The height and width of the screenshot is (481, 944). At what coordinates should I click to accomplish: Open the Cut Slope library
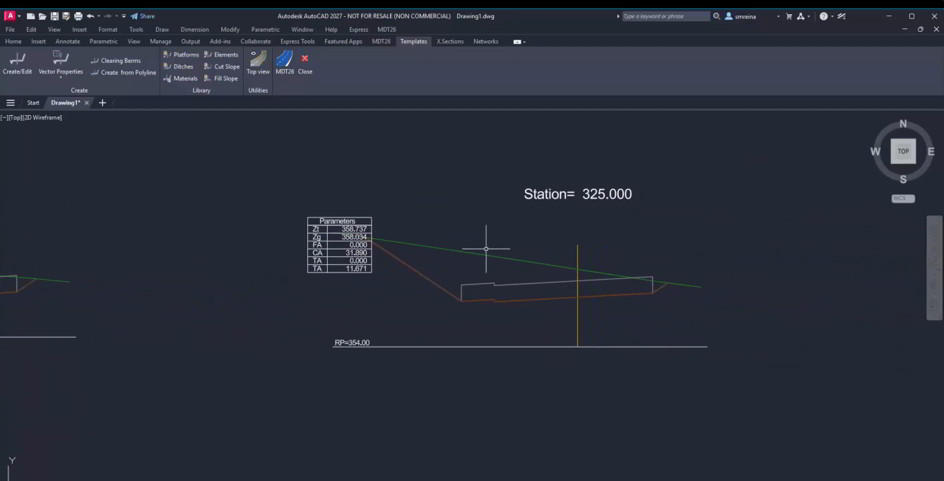222,67
